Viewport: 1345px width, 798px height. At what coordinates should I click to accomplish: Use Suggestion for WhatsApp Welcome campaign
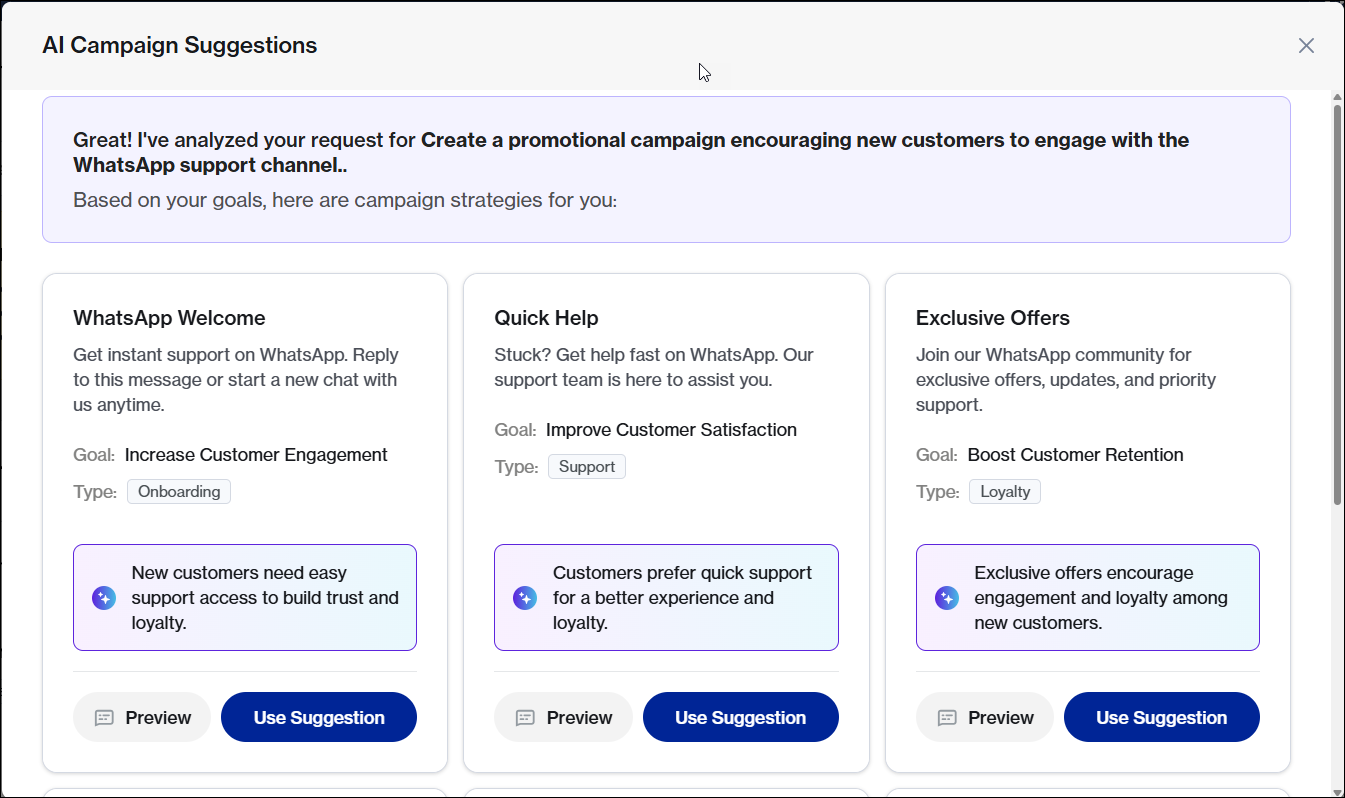coord(318,717)
